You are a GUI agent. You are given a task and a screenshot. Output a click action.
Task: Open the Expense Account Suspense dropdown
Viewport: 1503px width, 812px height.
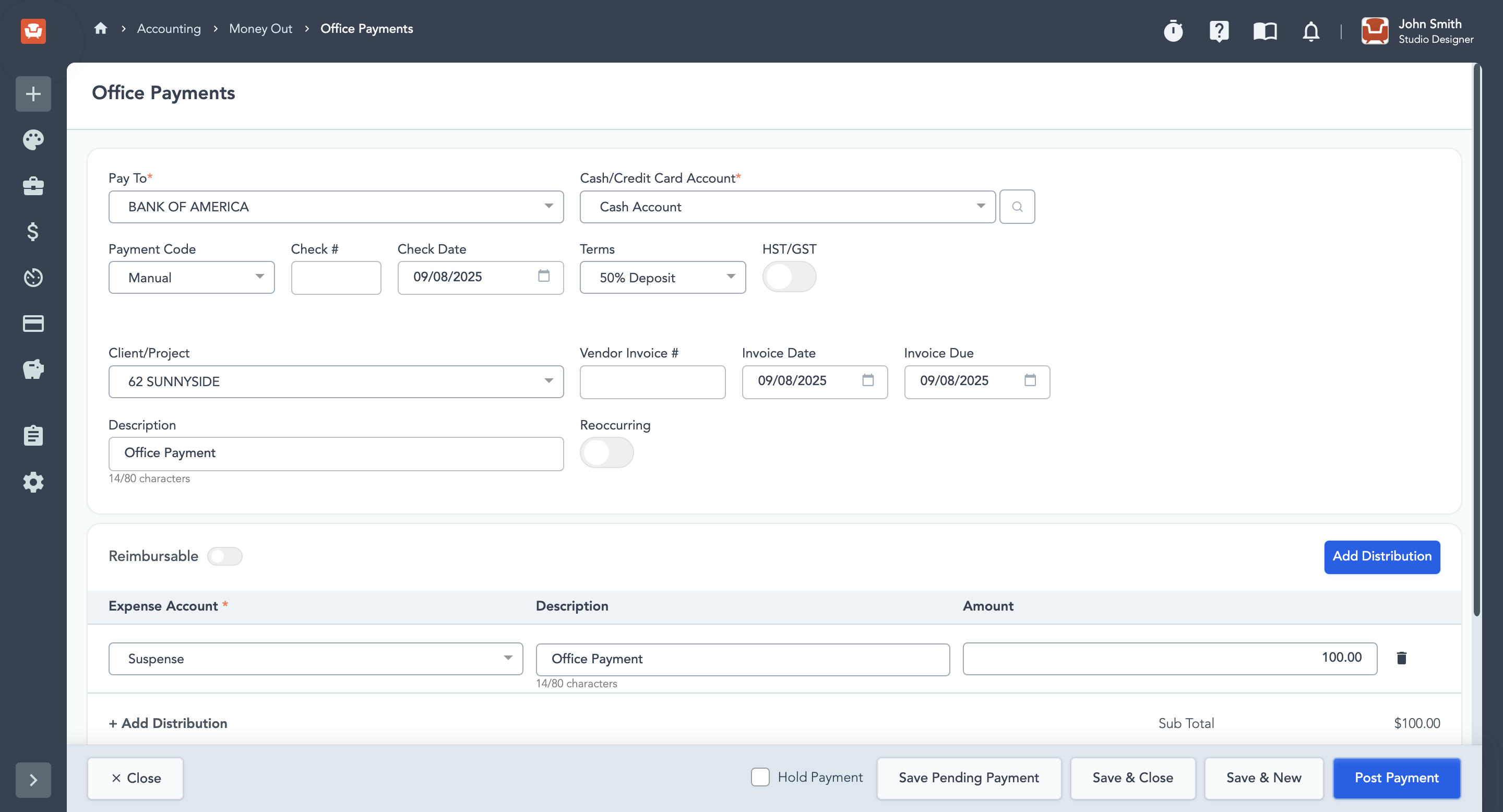click(x=316, y=659)
